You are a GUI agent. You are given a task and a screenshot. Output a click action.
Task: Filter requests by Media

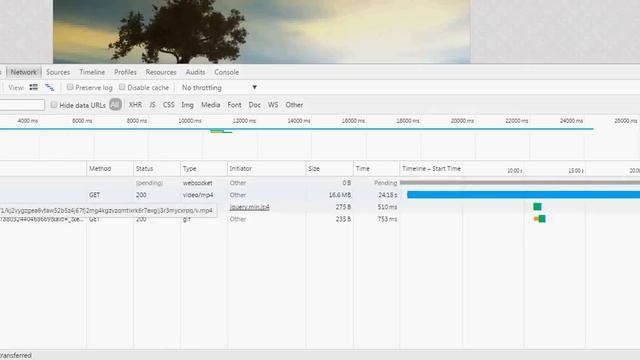coord(211,105)
